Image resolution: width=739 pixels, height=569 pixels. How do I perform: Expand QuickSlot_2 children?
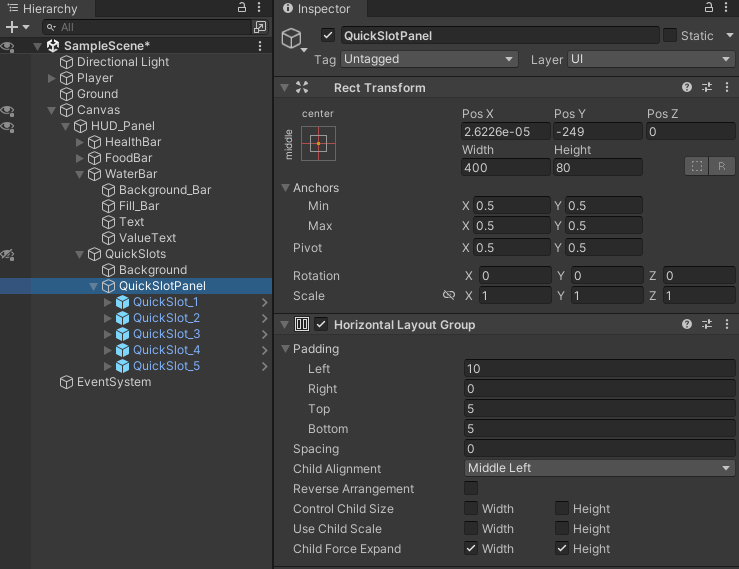(107, 318)
